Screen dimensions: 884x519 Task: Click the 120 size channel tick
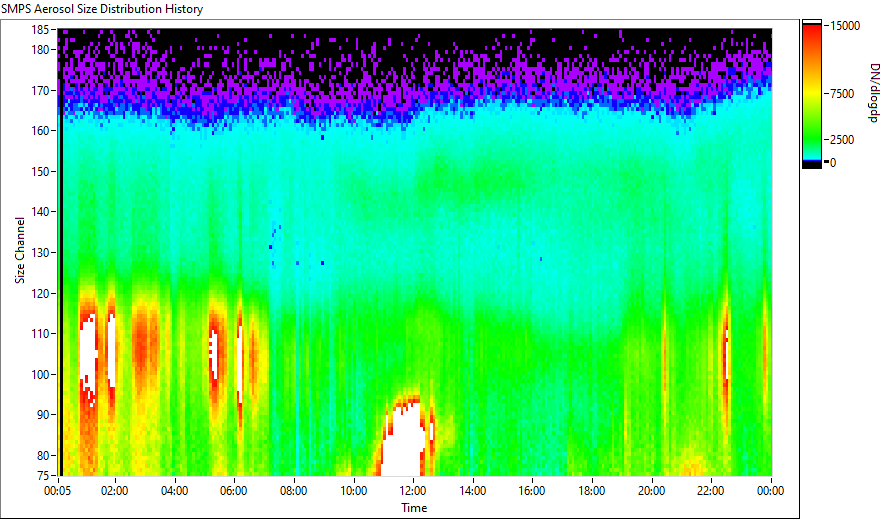(x=39, y=294)
